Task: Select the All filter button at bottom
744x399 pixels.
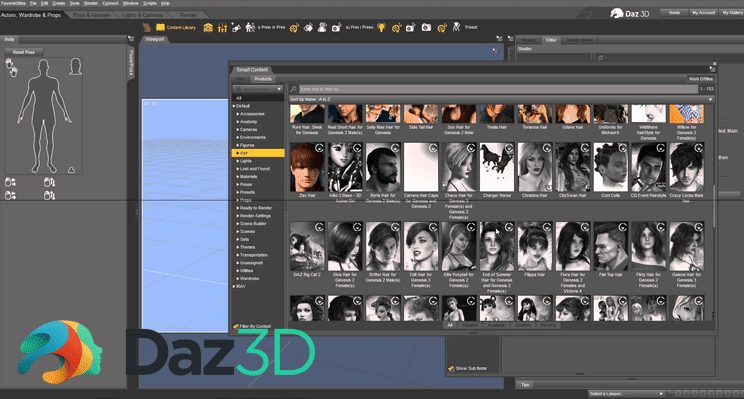Action: pyautogui.click(x=450, y=325)
